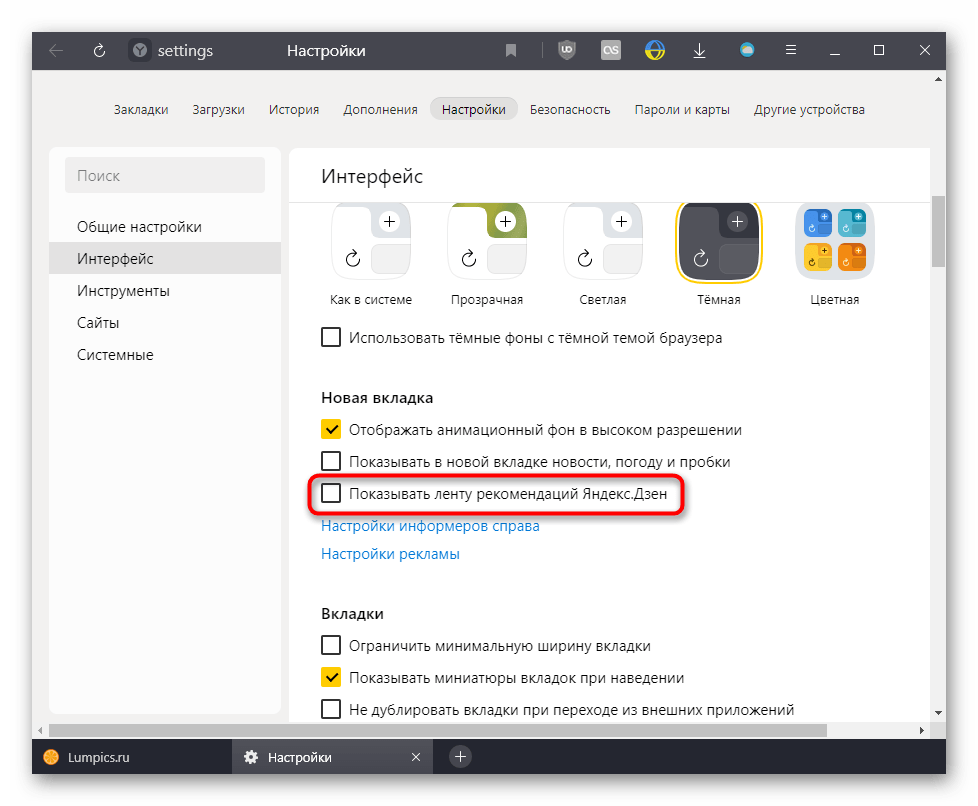Click the blue-yellow globe extension icon
Screen dimensions: 978x806
(654, 50)
